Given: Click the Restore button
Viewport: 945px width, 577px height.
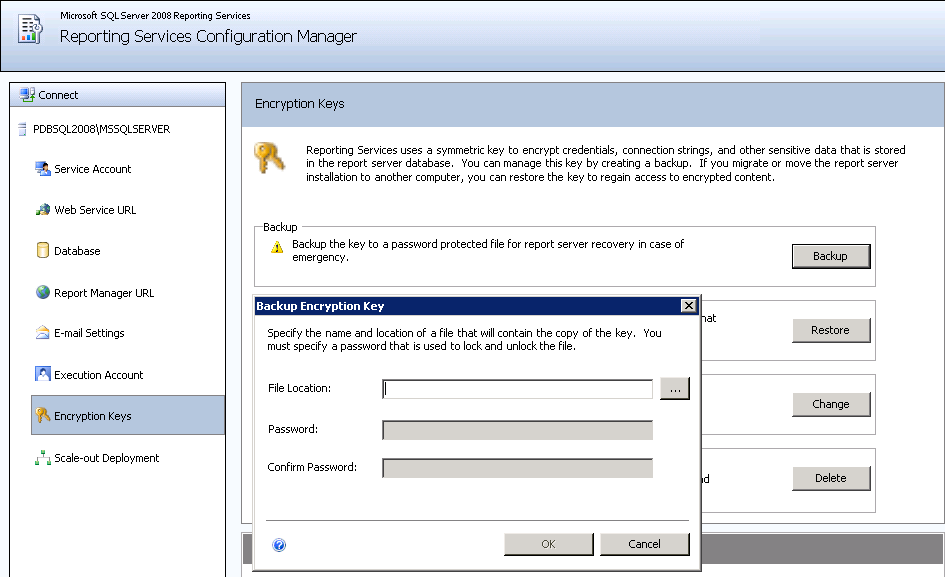Looking at the screenshot, I should 830,330.
